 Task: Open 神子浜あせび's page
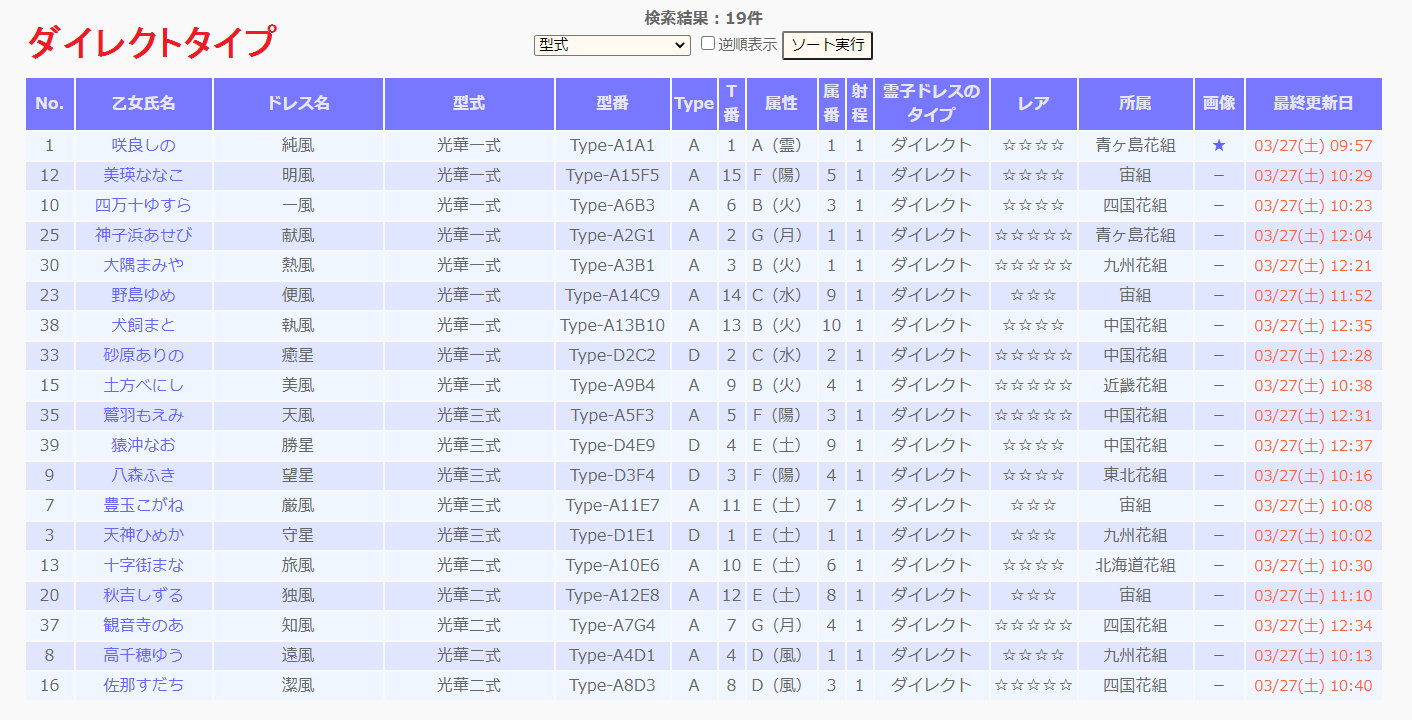pos(143,235)
